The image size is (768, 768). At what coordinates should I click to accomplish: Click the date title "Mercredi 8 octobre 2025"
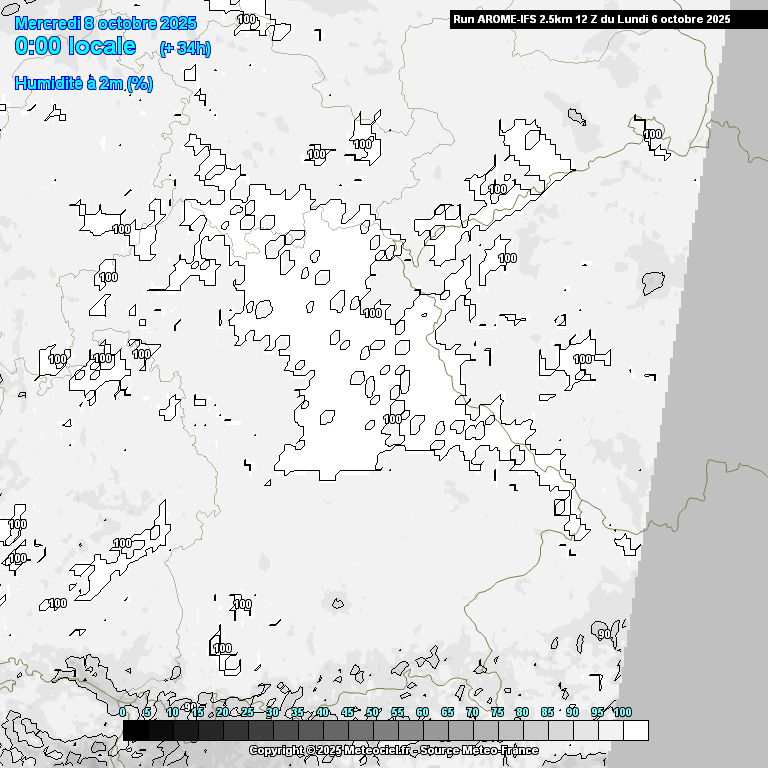coord(106,23)
